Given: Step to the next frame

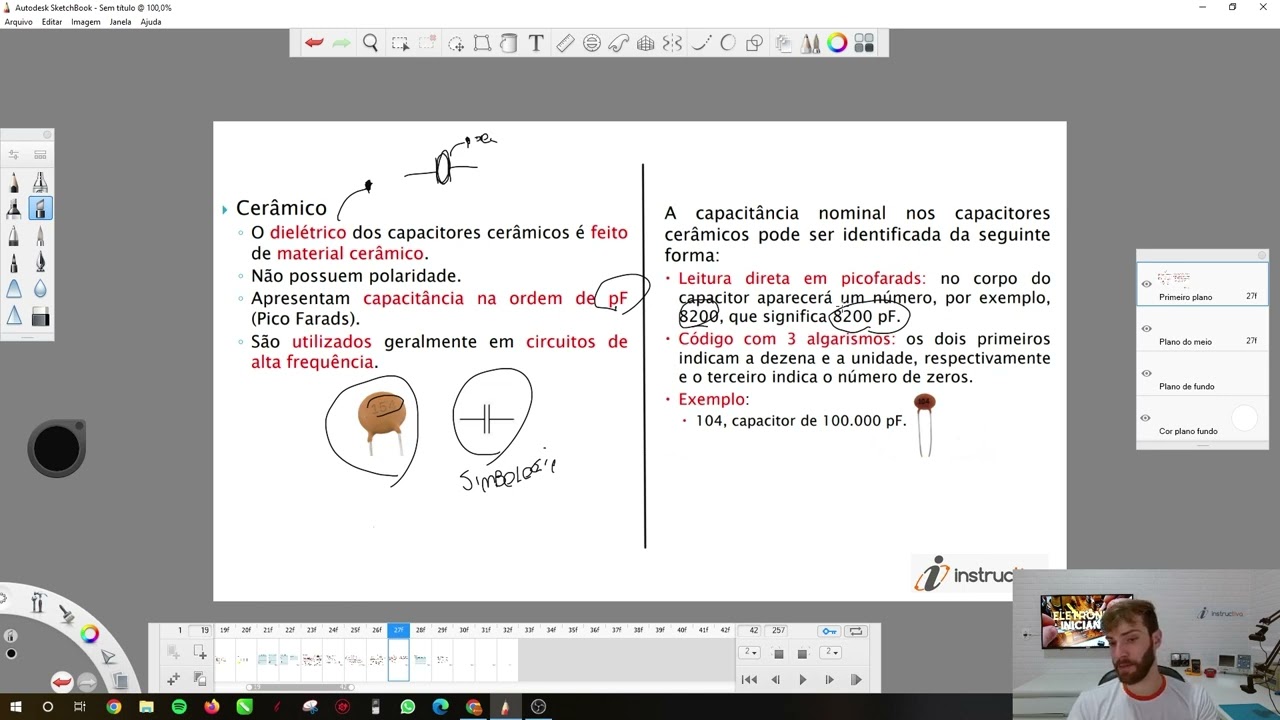Looking at the screenshot, I should (x=829, y=680).
